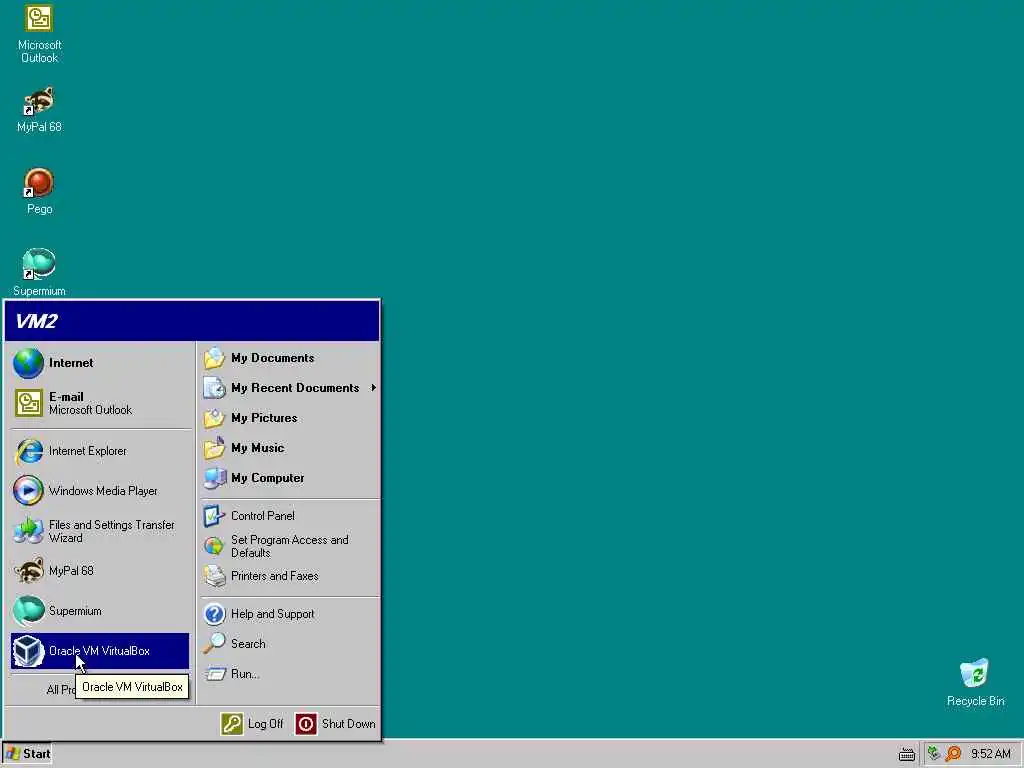Viewport: 1024px width, 768px height.
Task: Open Help and Support
Action: pos(290,614)
